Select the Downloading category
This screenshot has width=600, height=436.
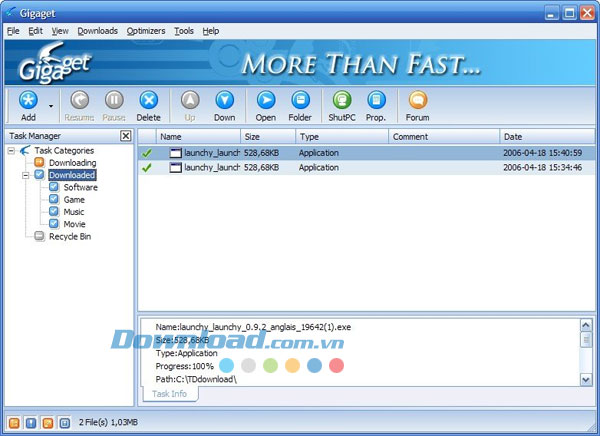pyautogui.click(x=72, y=163)
